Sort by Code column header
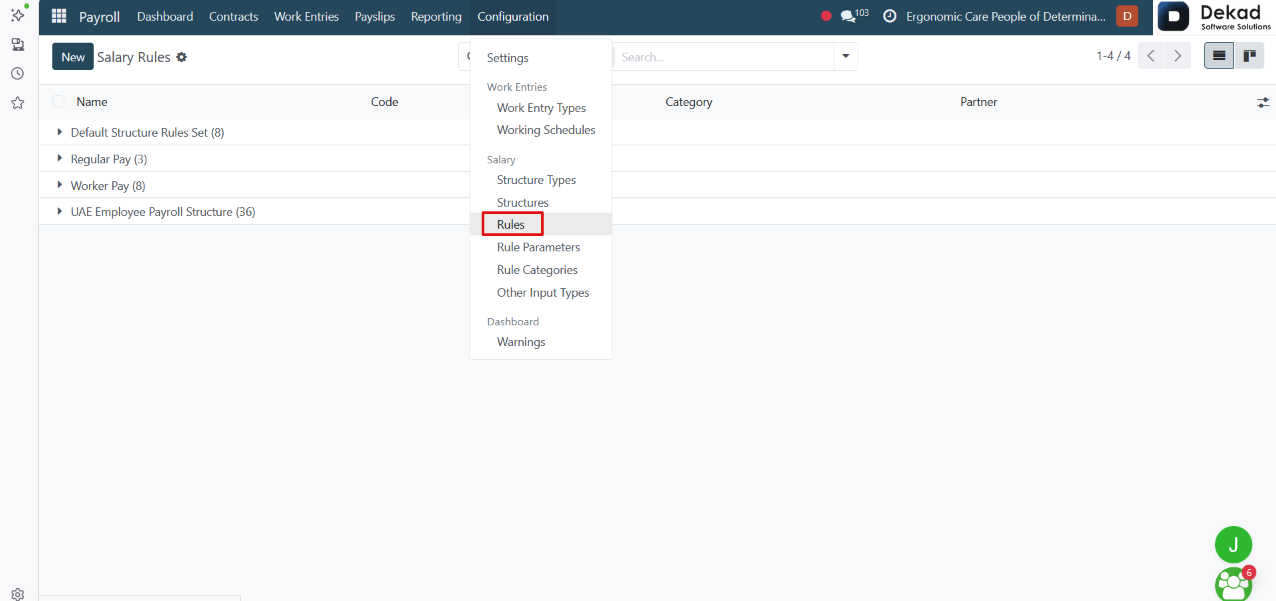Image resolution: width=1276 pixels, height=601 pixels. (x=385, y=102)
